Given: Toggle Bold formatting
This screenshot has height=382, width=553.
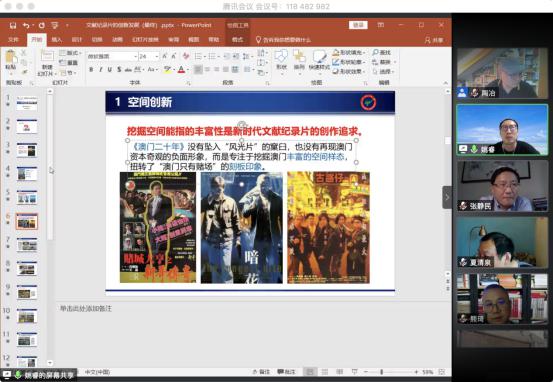Looking at the screenshot, I should tap(91, 69).
